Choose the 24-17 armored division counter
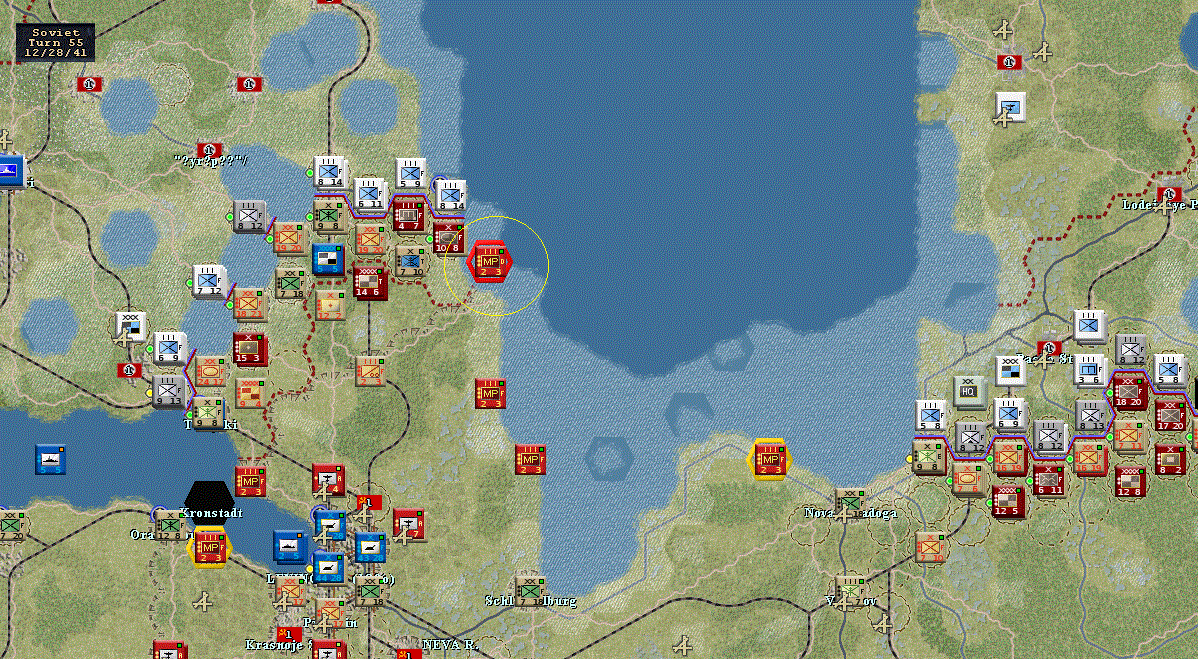 coord(210,371)
